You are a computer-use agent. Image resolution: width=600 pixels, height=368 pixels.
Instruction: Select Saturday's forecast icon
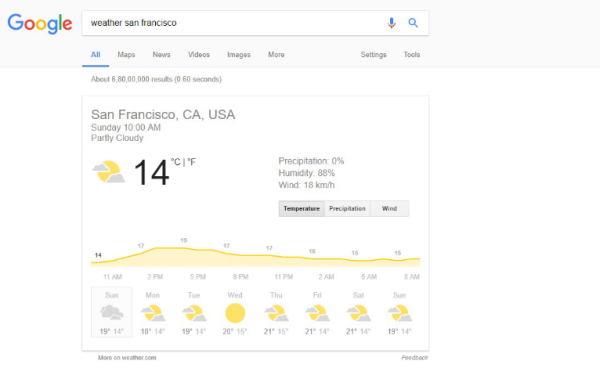tap(359, 313)
